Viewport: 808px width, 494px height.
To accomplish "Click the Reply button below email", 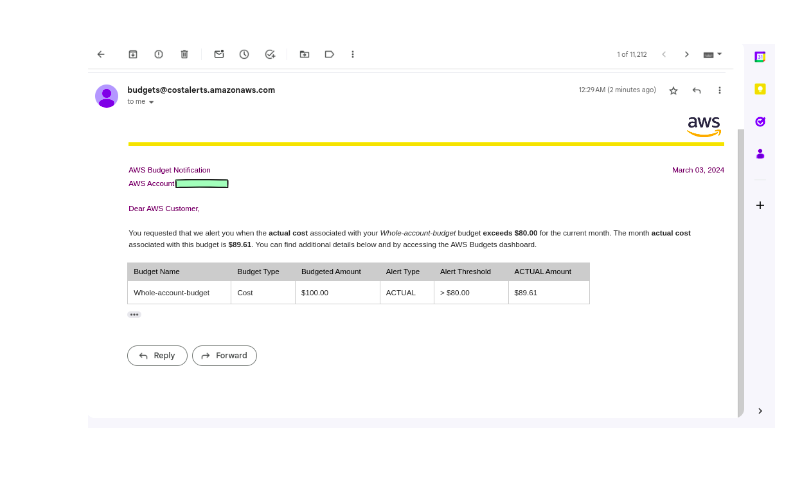I will click(157, 355).
